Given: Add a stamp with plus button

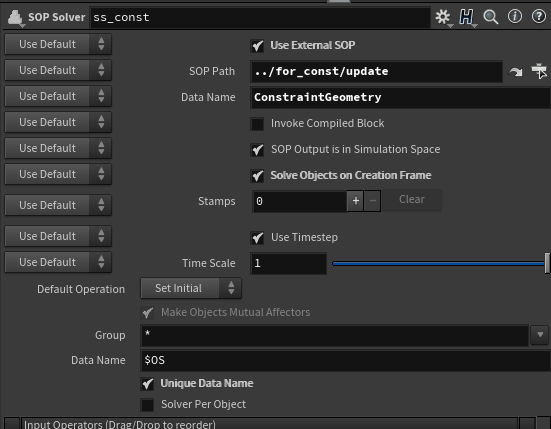Looking at the screenshot, I should [355, 201].
